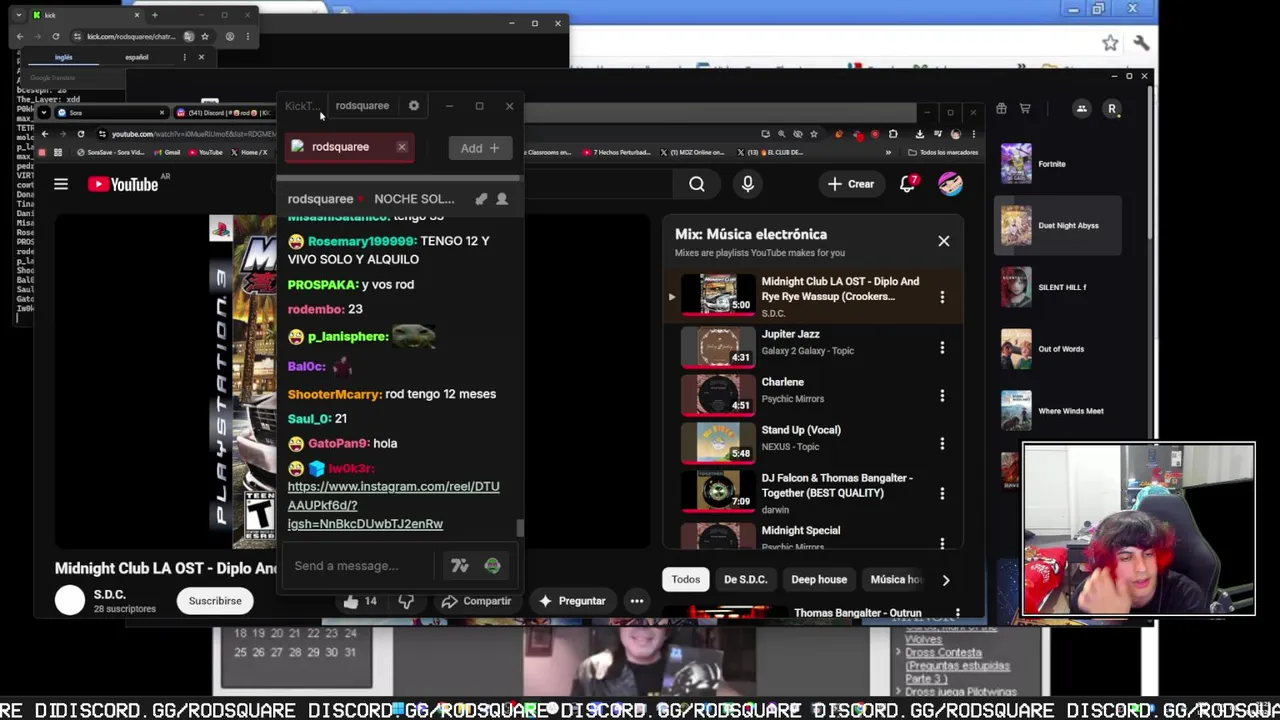Open settings gear in the KickTalk chat window
Screen dimensions: 1280x720
(414, 105)
